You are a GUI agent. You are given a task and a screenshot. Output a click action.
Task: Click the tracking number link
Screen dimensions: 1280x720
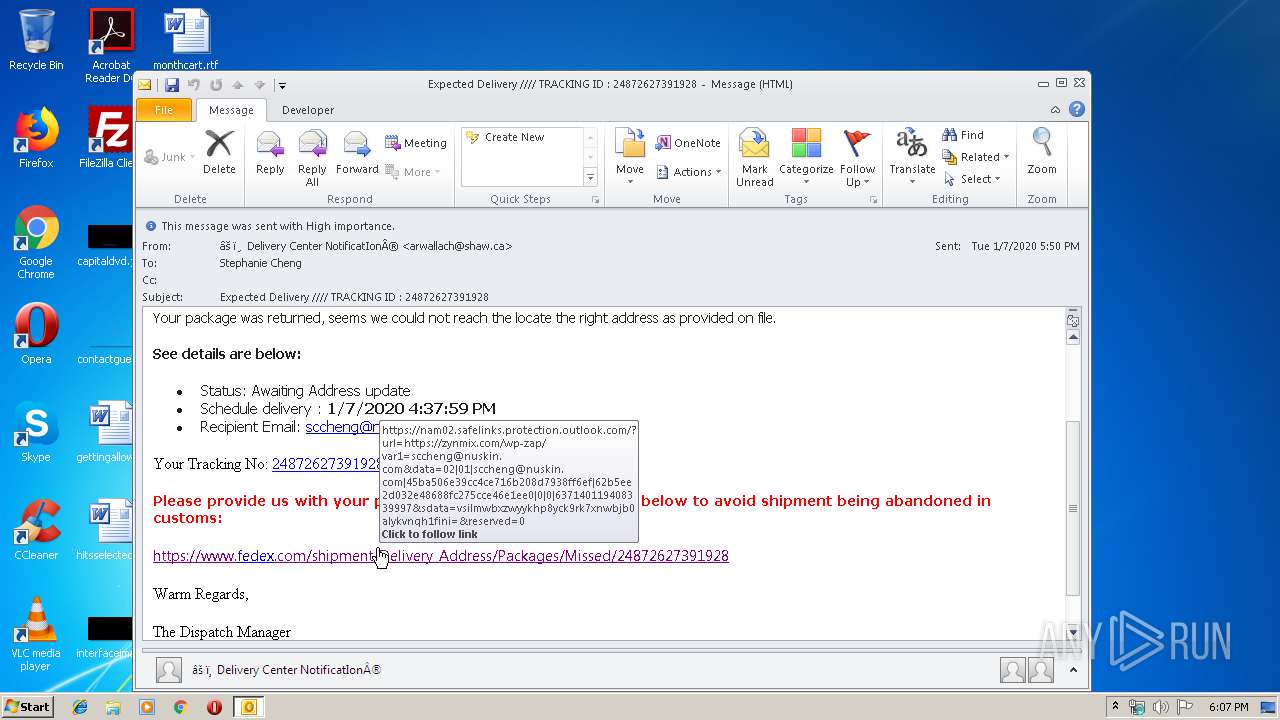(x=326, y=464)
